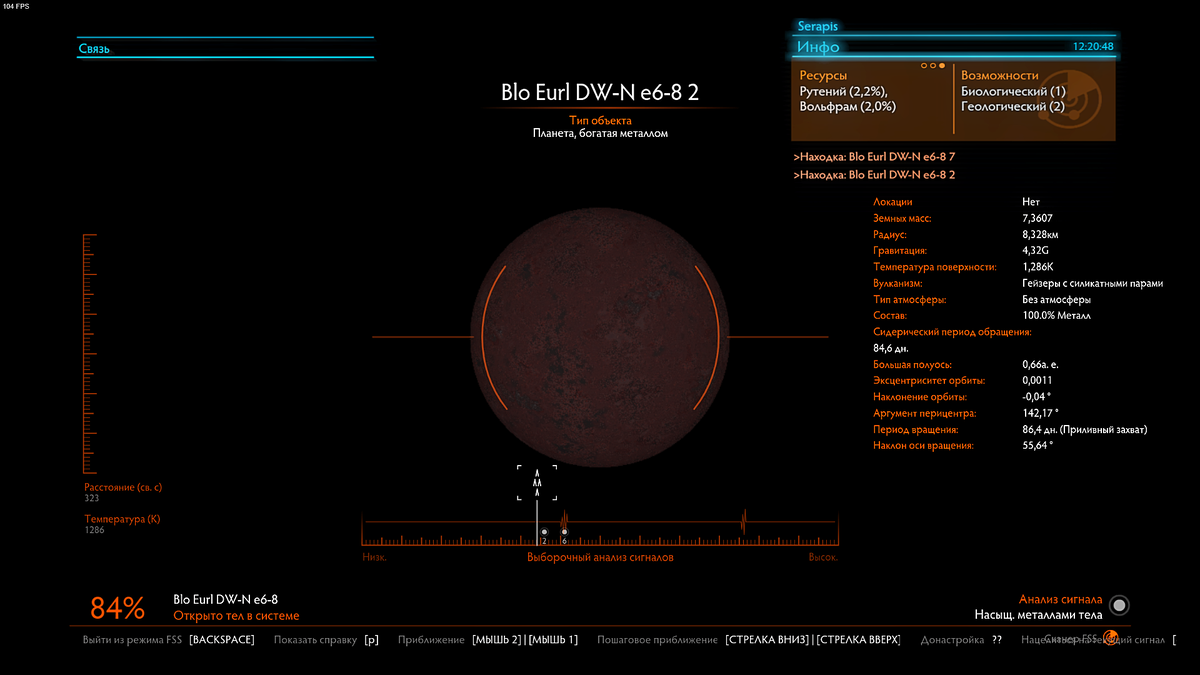Screen dimensions: 1200x675
Task: Click the planet Blo Eurl DW-N e6-8 2 globe
Action: 600,337
